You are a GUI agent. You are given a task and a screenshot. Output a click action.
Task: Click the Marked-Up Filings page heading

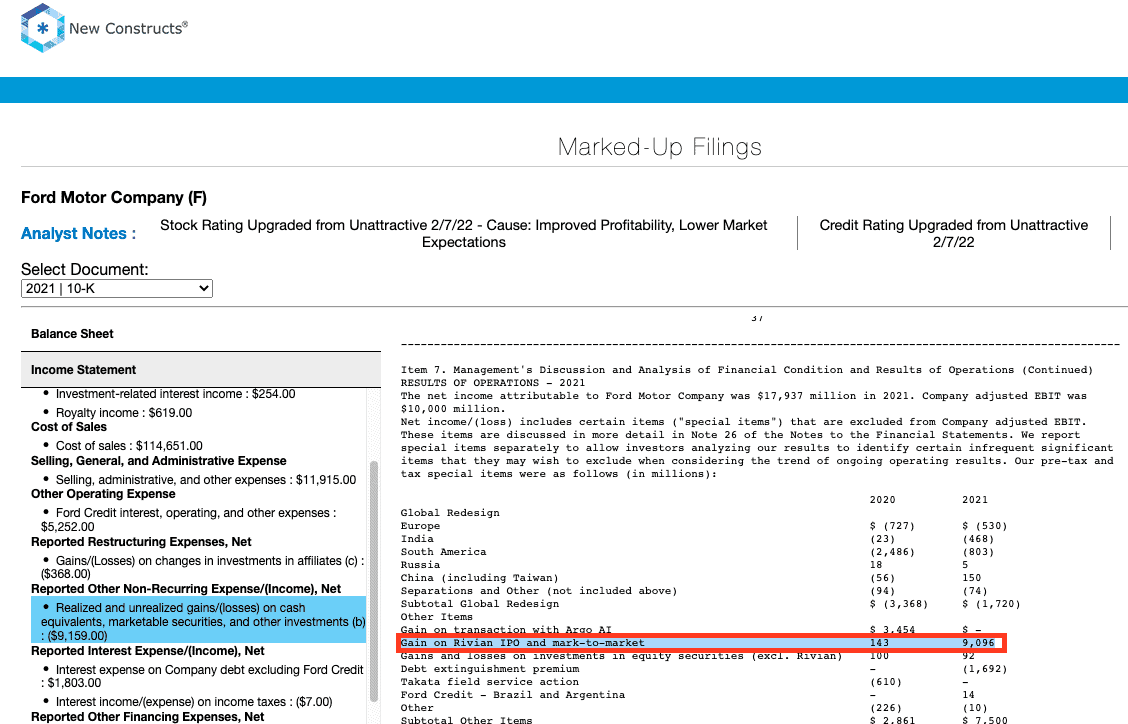click(x=660, y=148)
